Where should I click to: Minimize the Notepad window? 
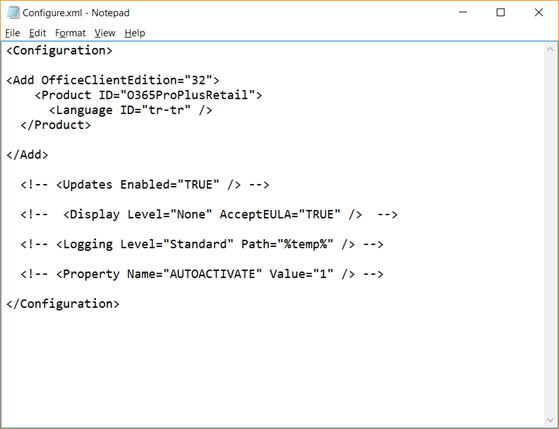click(x=463, y=12)
